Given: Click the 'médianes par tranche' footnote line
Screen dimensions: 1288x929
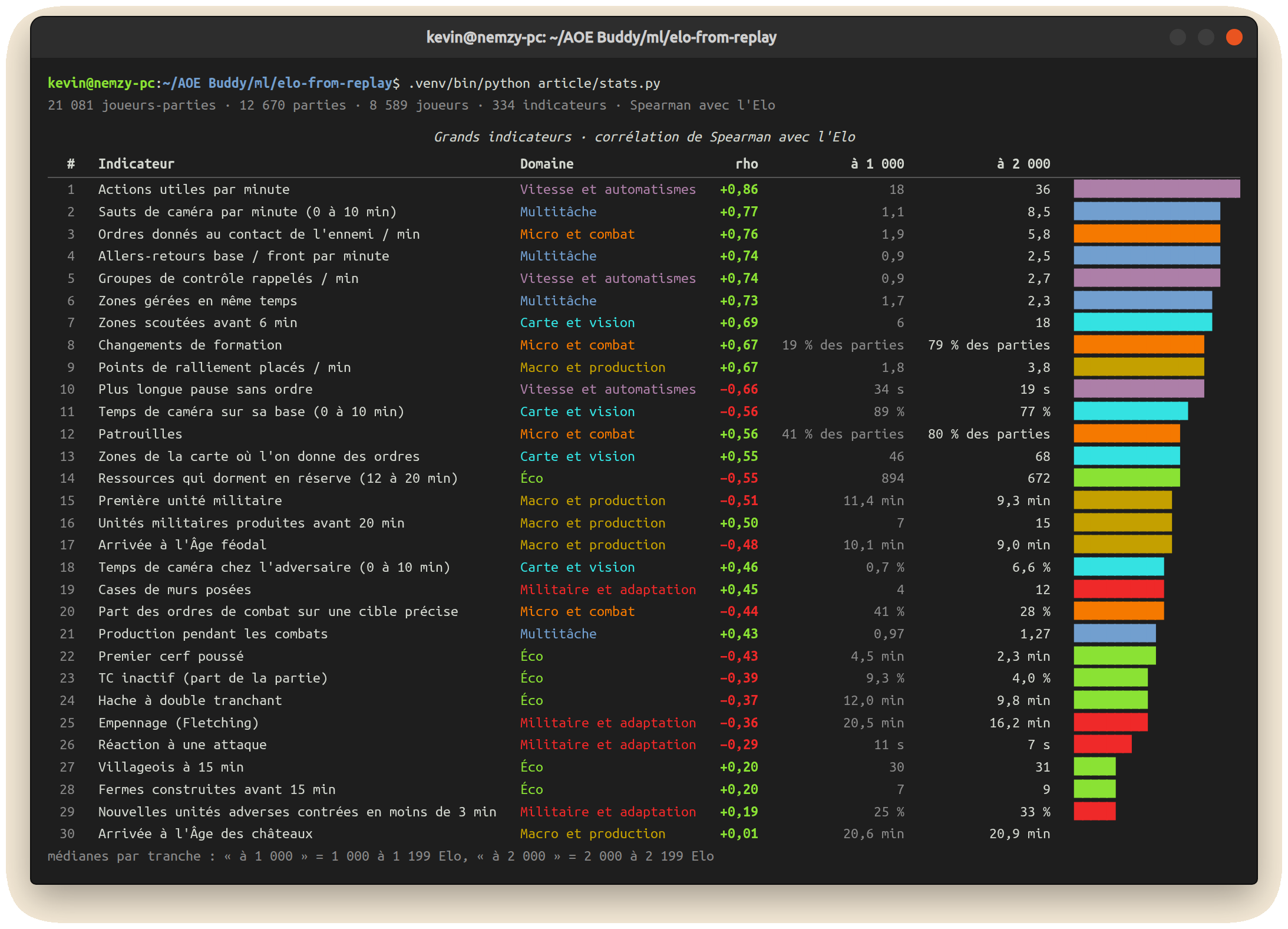Looking at the screenshot, I should click(x=381, y=856).
